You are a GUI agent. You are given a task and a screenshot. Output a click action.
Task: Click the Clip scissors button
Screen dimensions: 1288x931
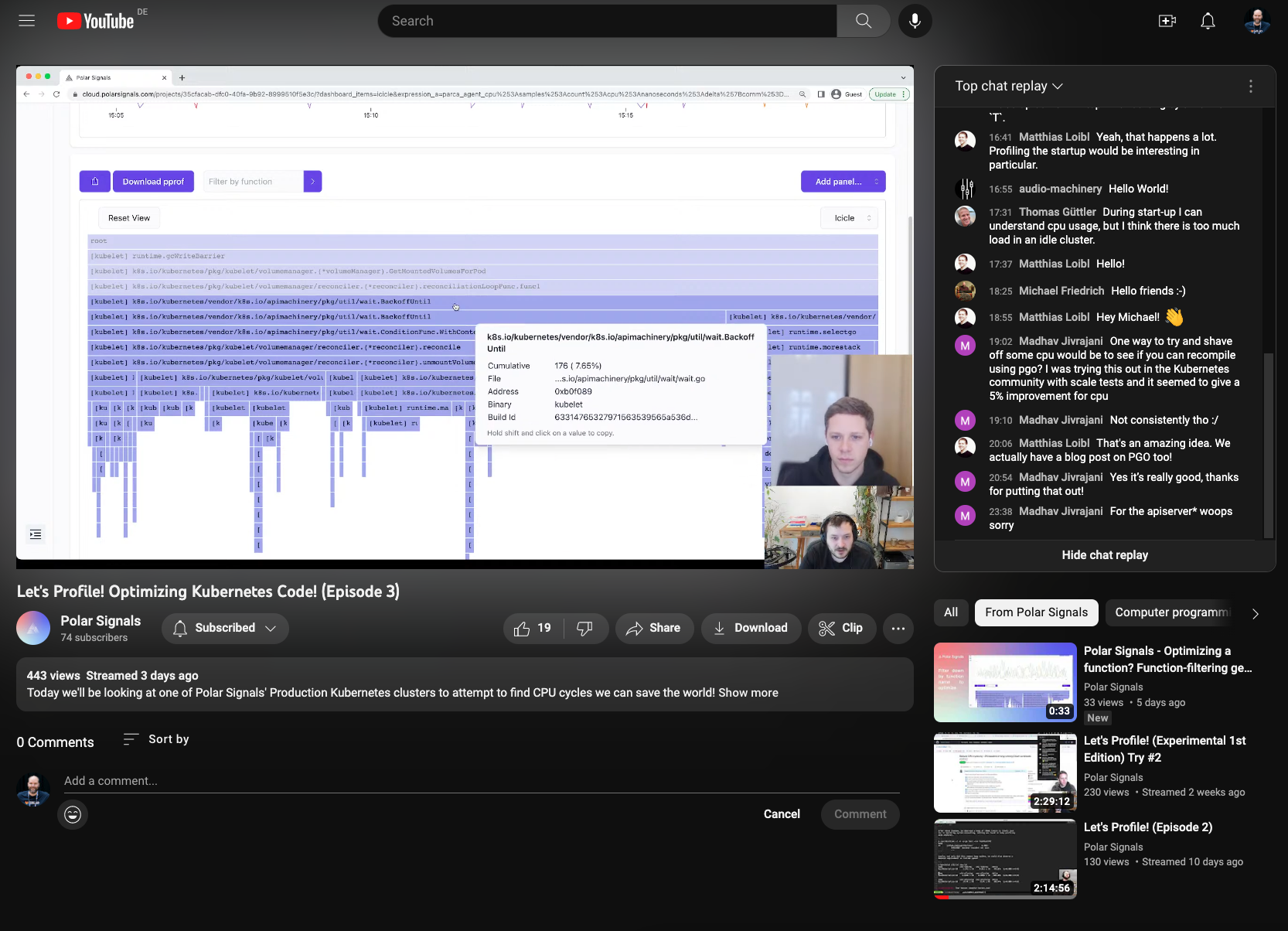pos(841,629)
